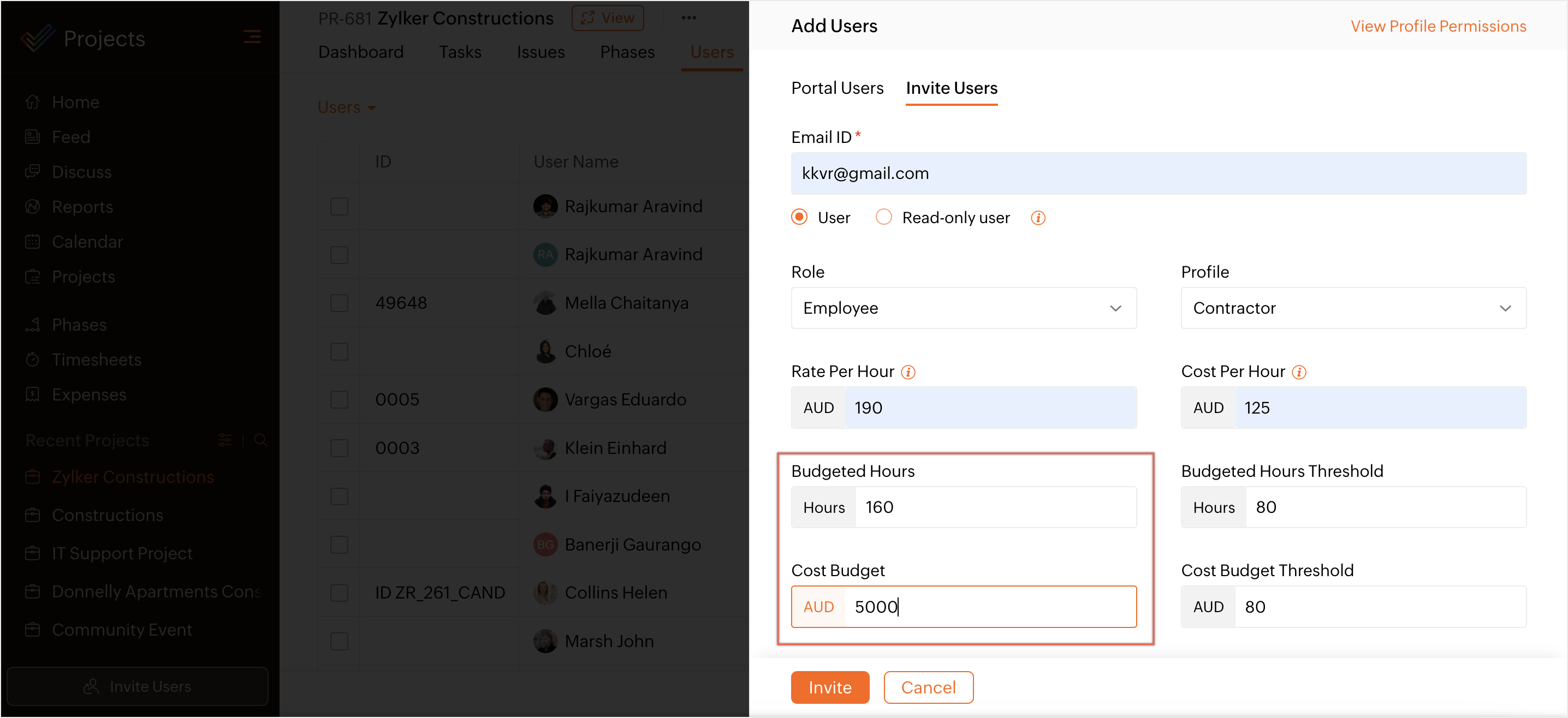This screenshot has height=718, width=1568.
Task: Click the hamburger menu icon beside Projects
Action: pyautogui.click(x=252, y=38)
